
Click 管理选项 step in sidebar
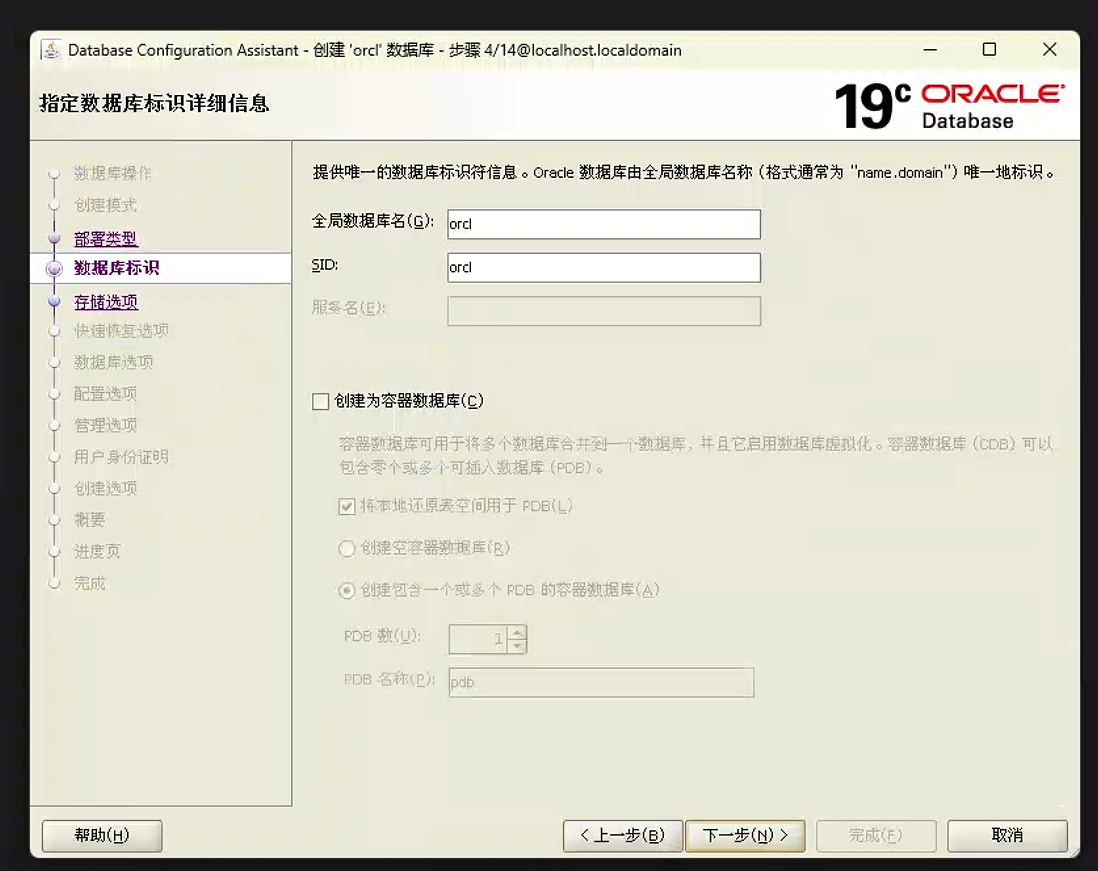tap(106, 425)
